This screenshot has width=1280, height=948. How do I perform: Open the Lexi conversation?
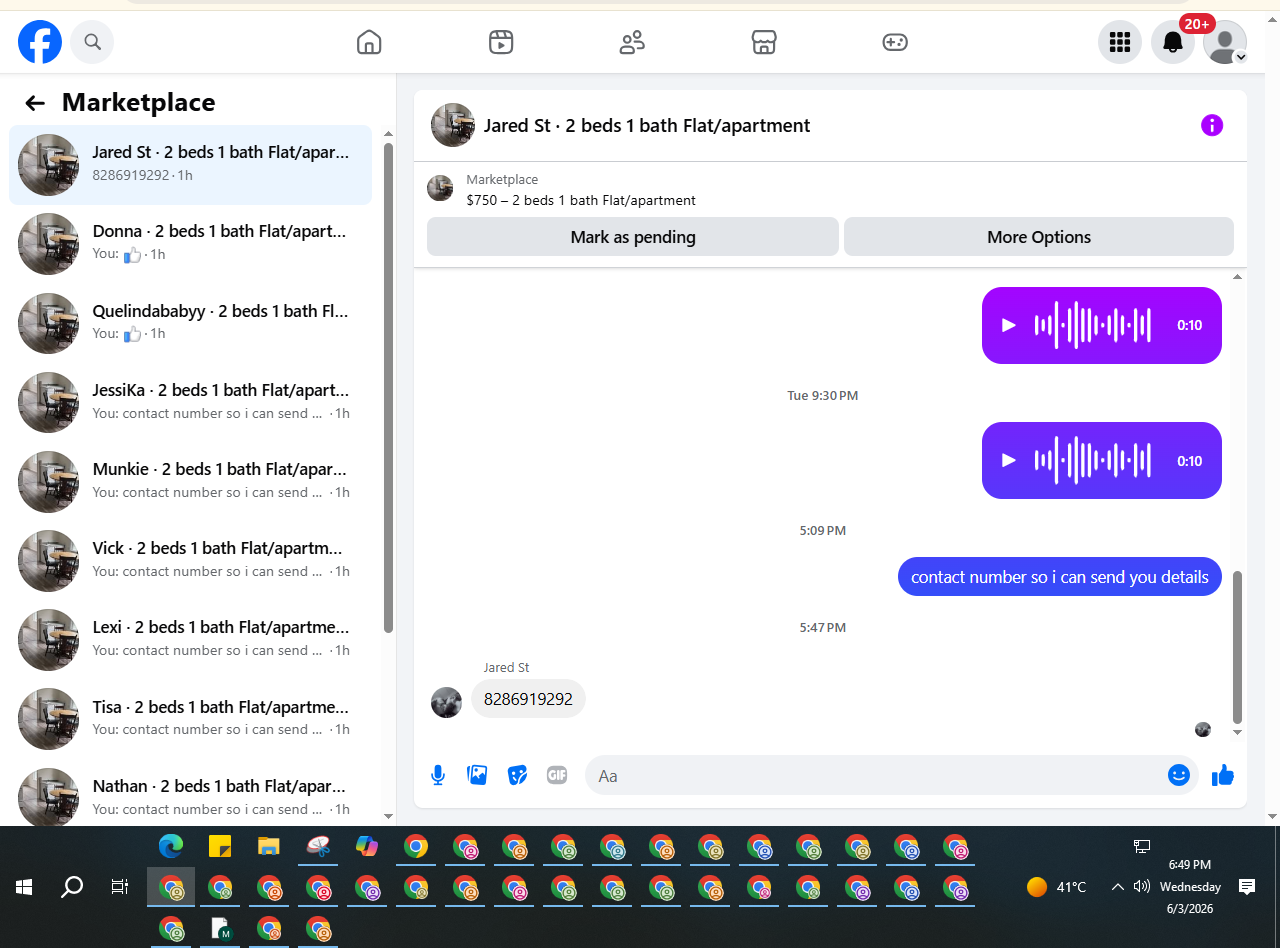tap(190, 639)
